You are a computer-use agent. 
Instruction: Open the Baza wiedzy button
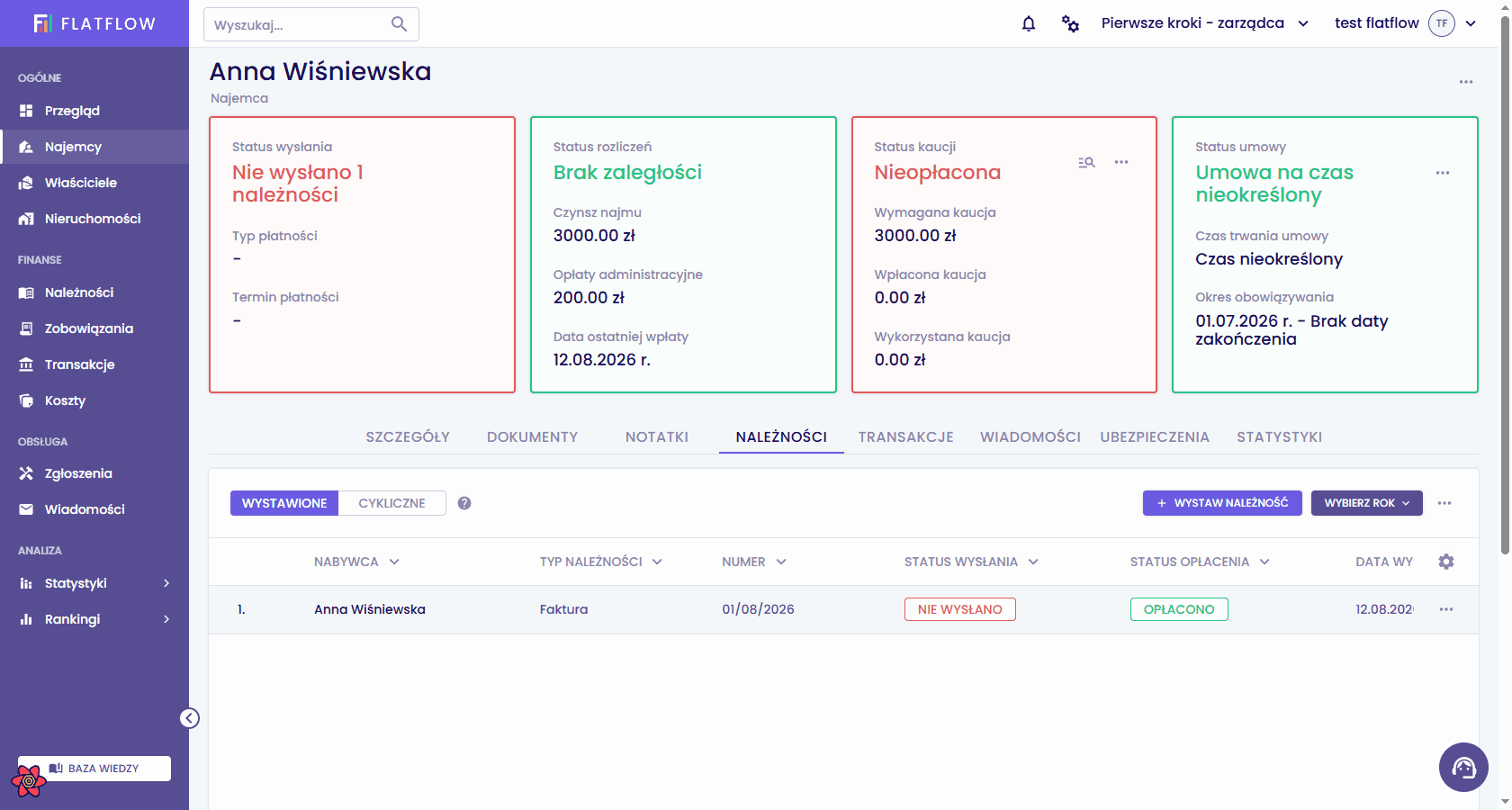pos(94,769)
